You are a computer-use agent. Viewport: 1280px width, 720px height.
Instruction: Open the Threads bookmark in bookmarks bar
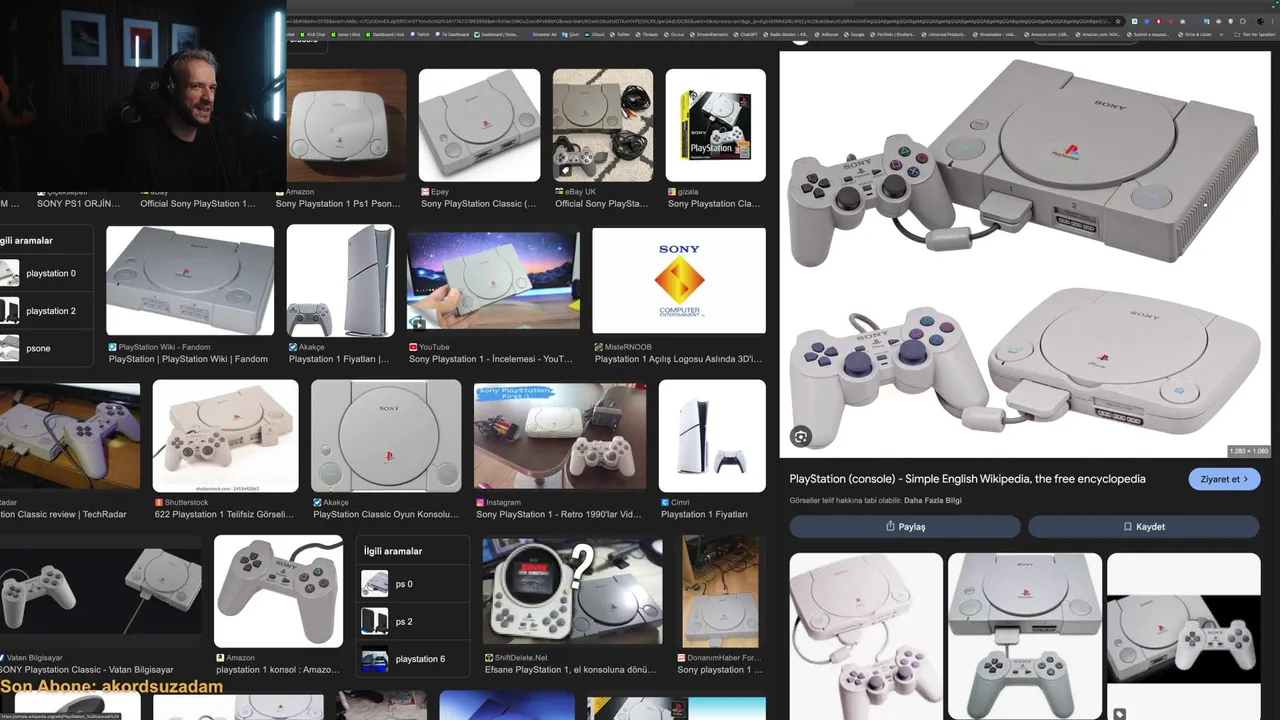coord(647,34)
